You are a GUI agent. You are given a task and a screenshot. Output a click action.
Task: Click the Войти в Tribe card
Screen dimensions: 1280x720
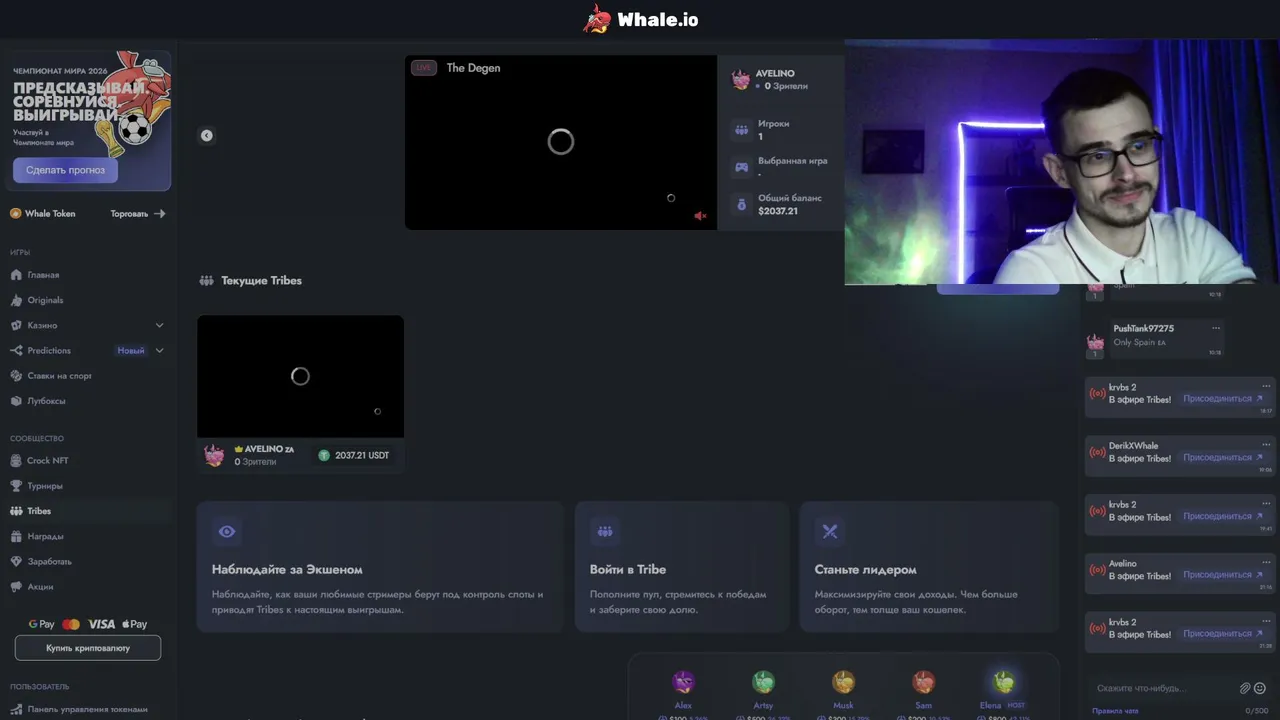click(x=682, y=567)
